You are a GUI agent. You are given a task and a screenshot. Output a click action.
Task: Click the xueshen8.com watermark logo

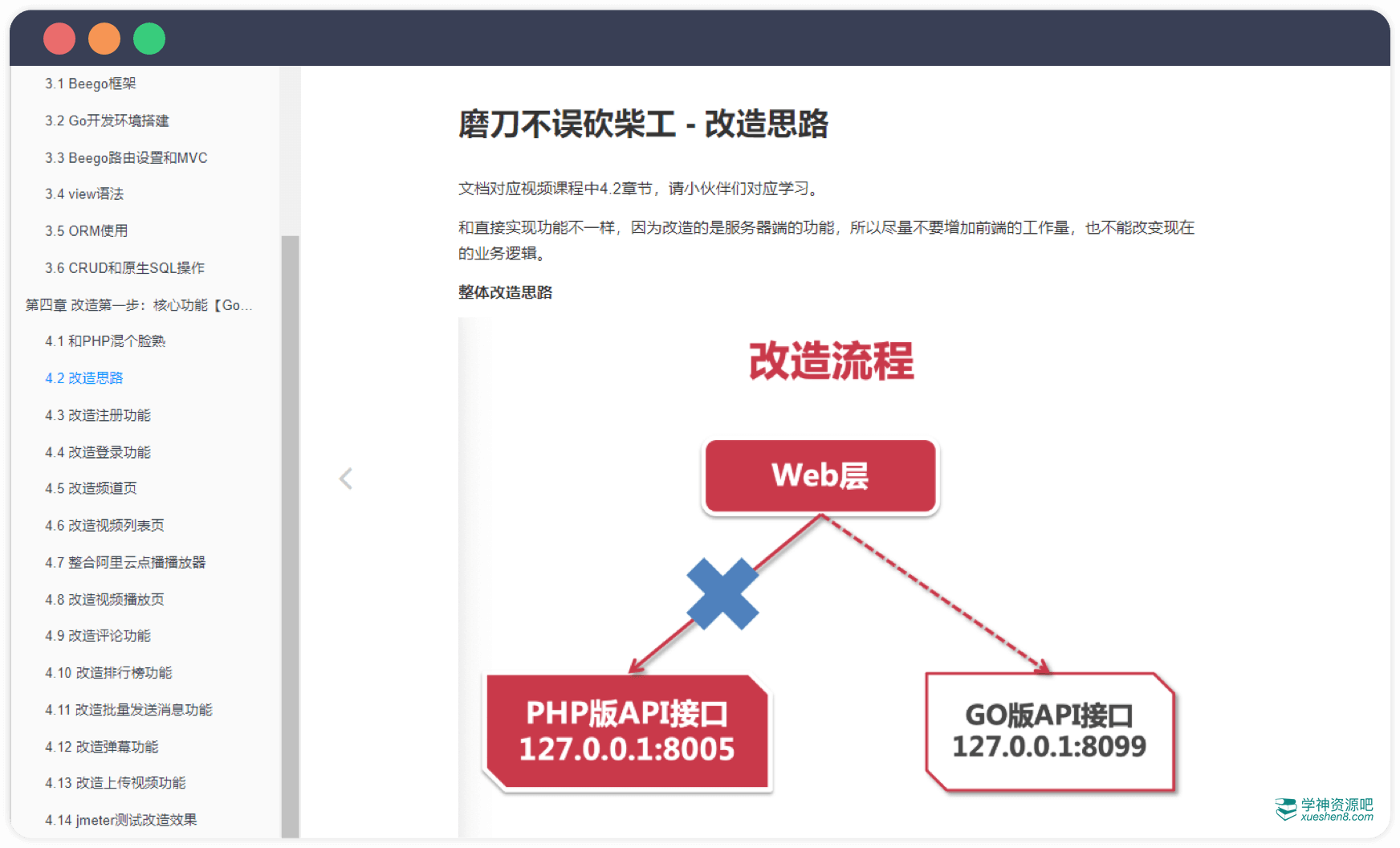pyautogui.click(x=1325, y=809)
